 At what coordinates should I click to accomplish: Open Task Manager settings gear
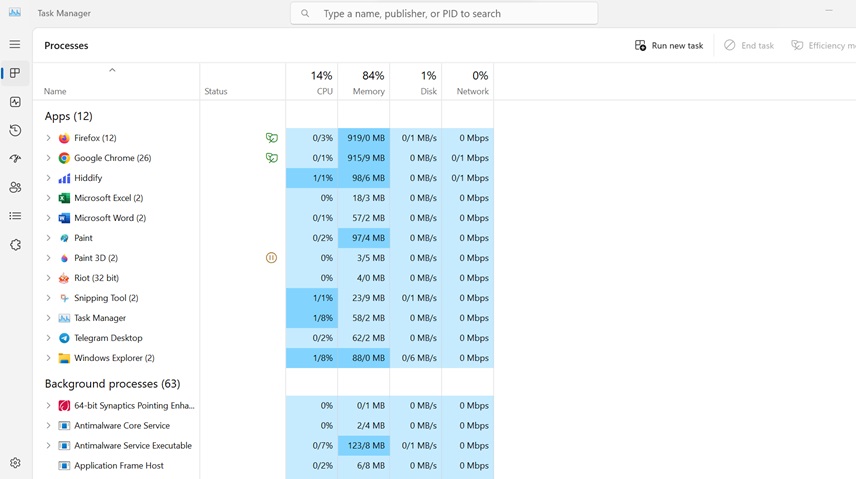[15, 463]
